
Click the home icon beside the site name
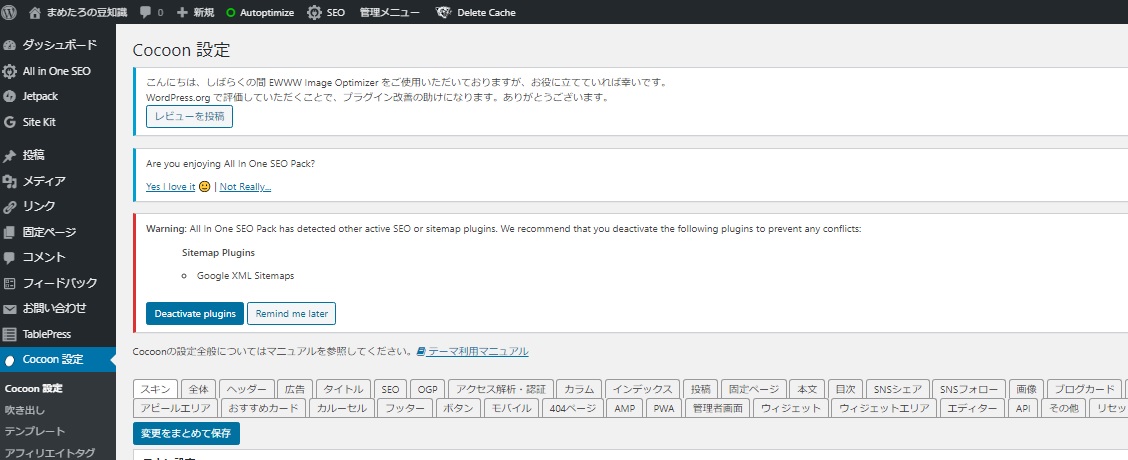tap(35, 12)
